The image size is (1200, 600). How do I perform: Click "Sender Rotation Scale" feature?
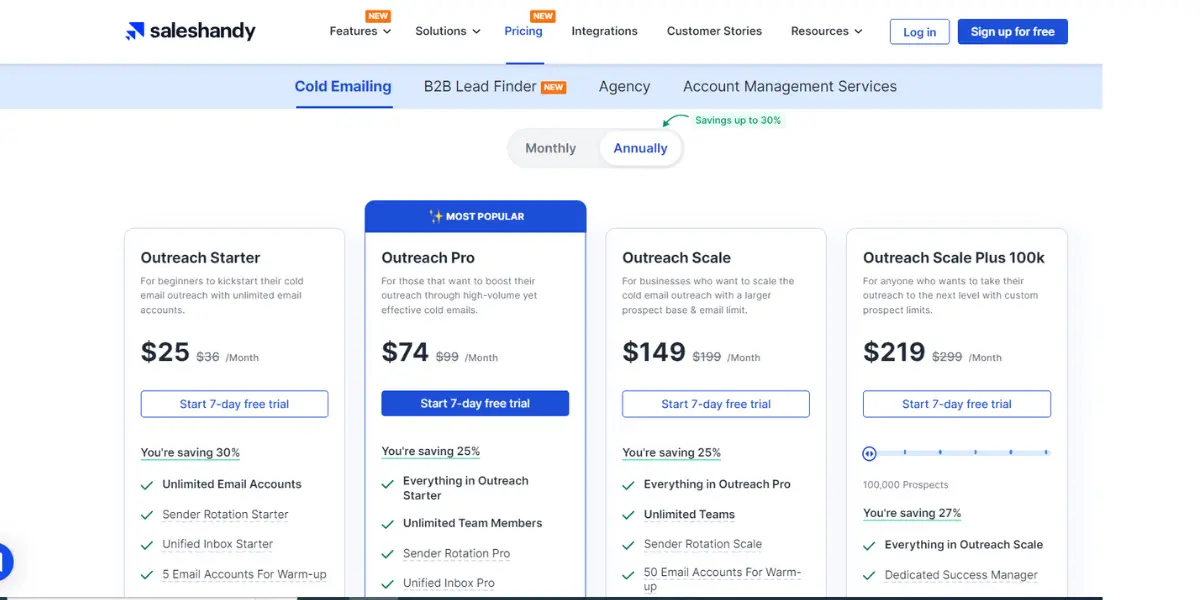(703, 544)
